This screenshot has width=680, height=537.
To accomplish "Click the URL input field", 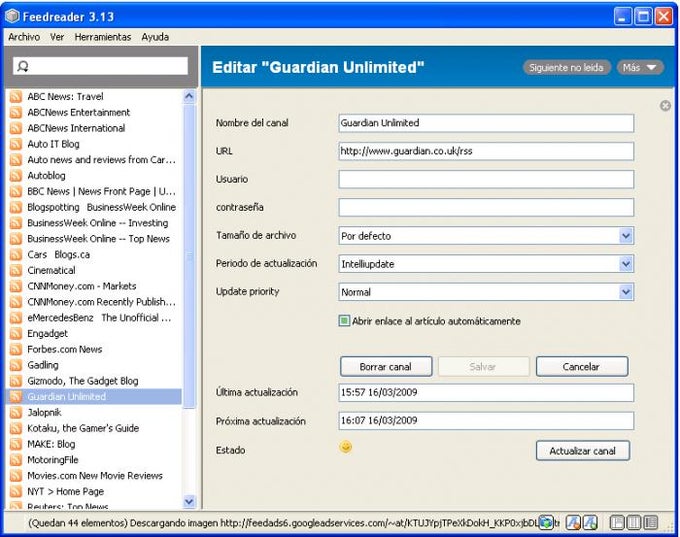I will click(486, 151).
